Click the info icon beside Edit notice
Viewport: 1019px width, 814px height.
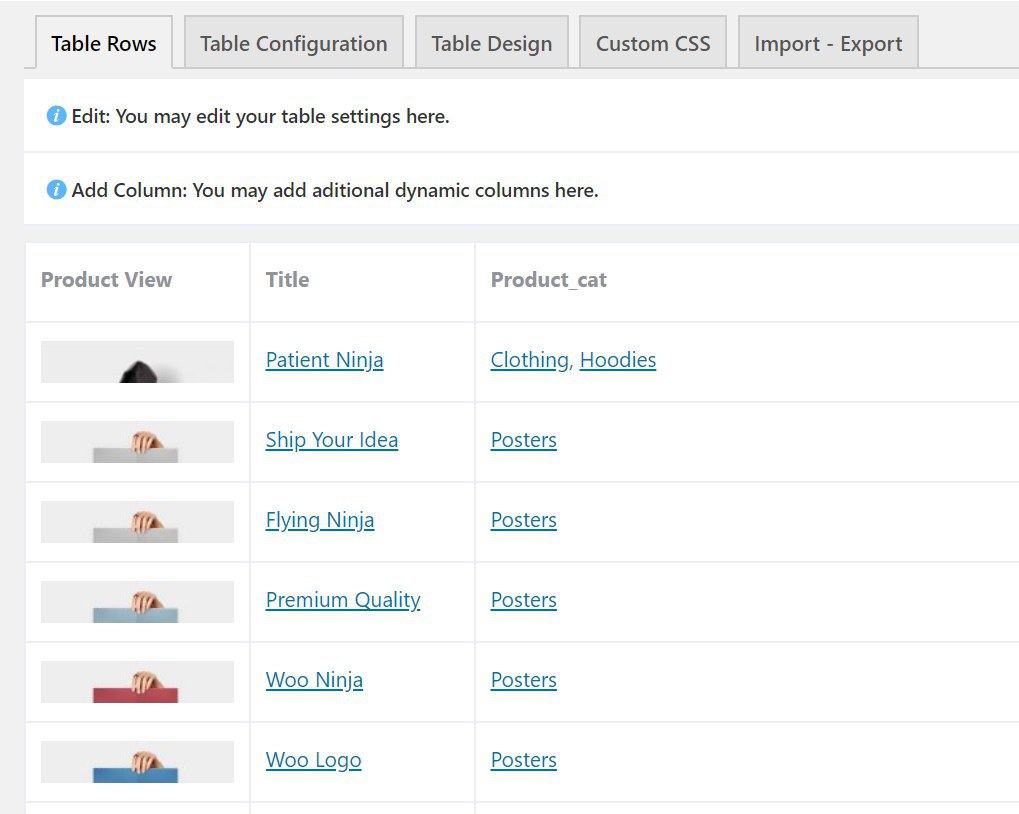56,116
